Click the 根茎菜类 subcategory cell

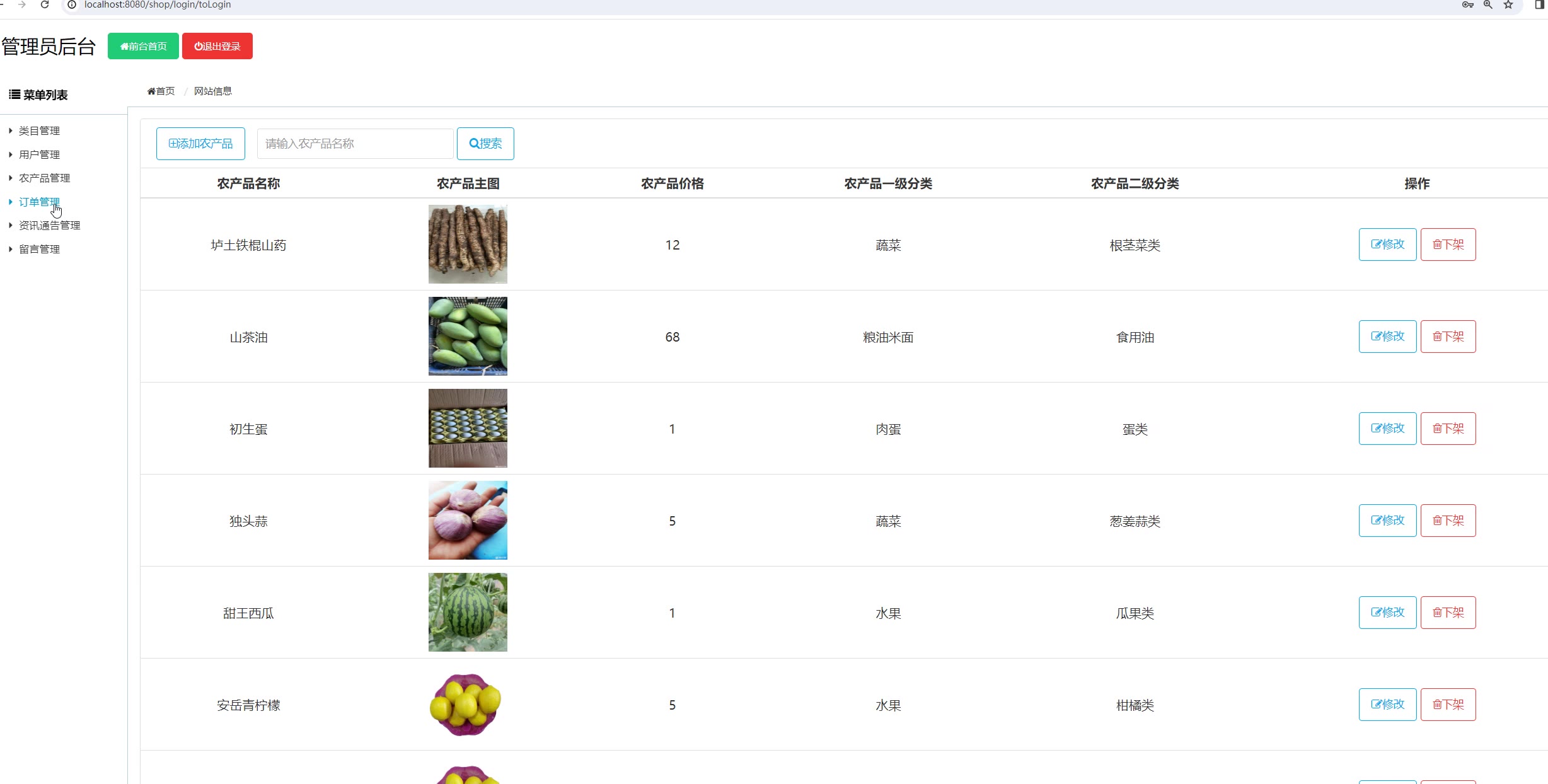1135,245
